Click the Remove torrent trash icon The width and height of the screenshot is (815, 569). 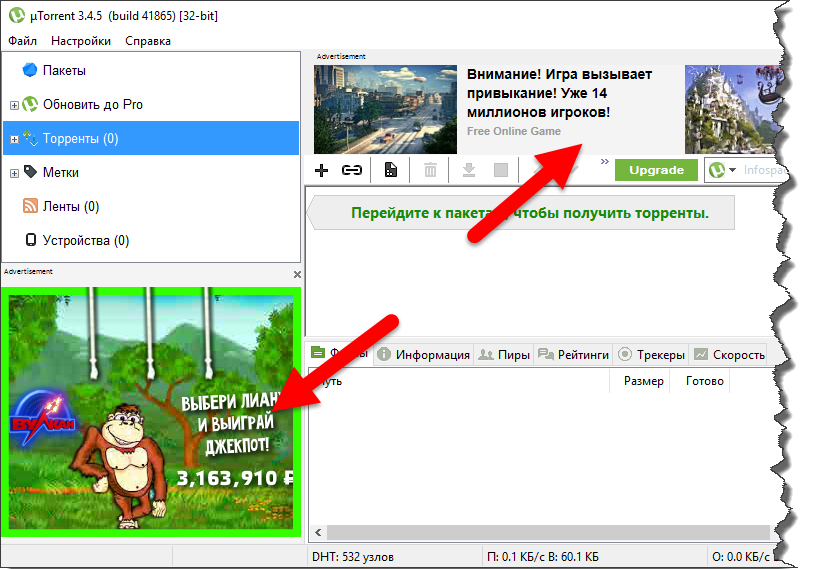coord(430,170)
